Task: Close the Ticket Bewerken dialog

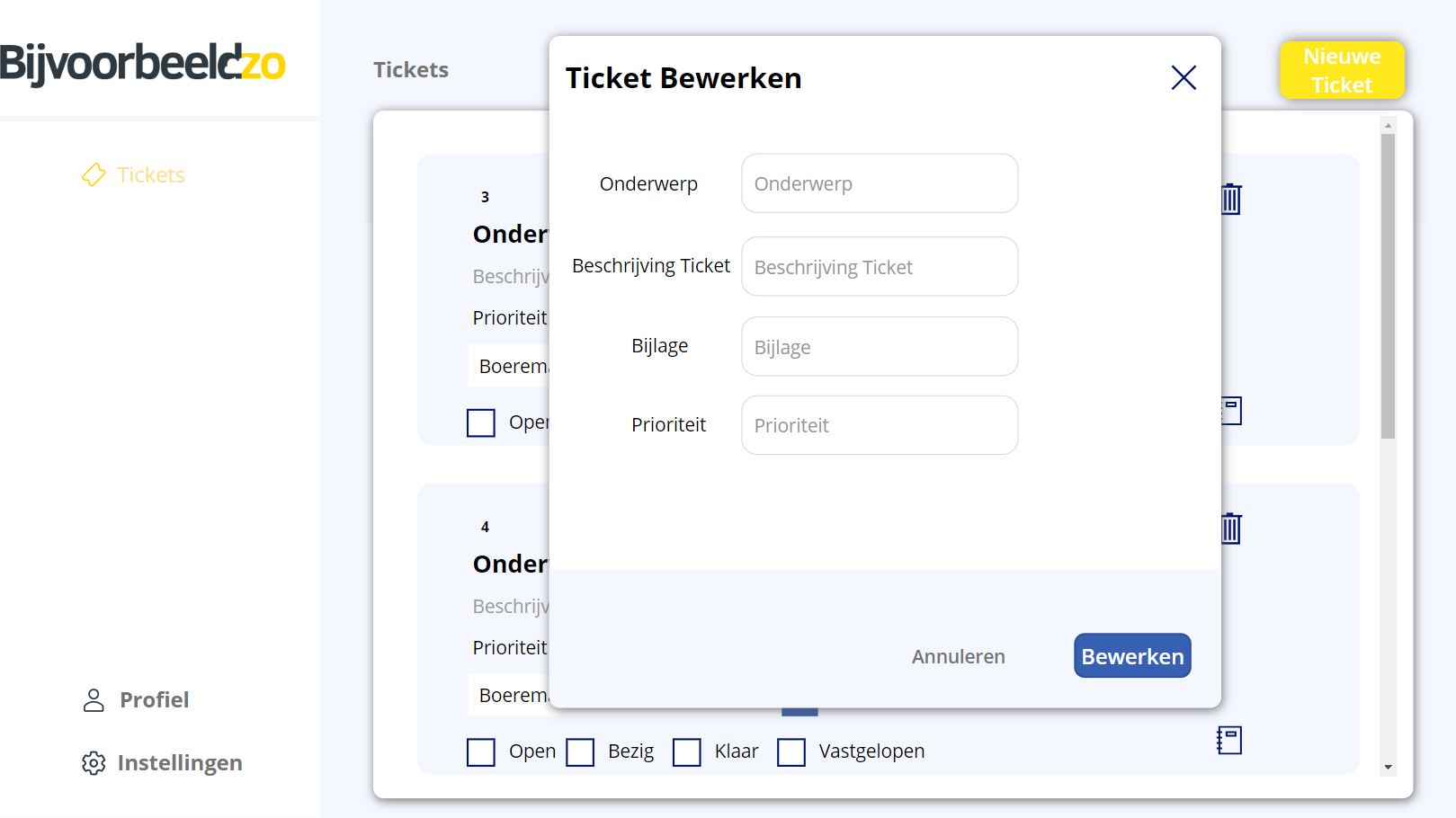Action: (1184, 77)
